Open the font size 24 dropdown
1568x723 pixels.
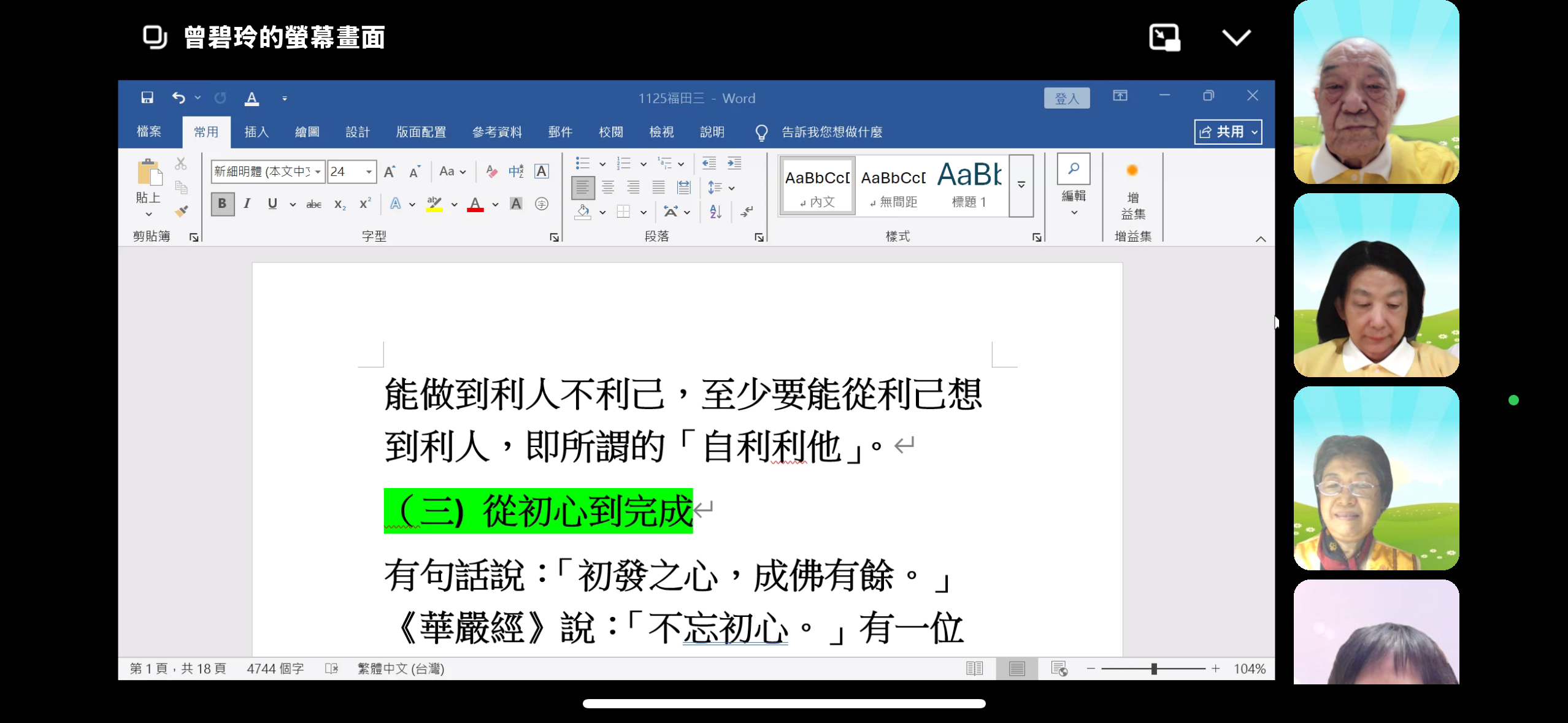point(369,172)
